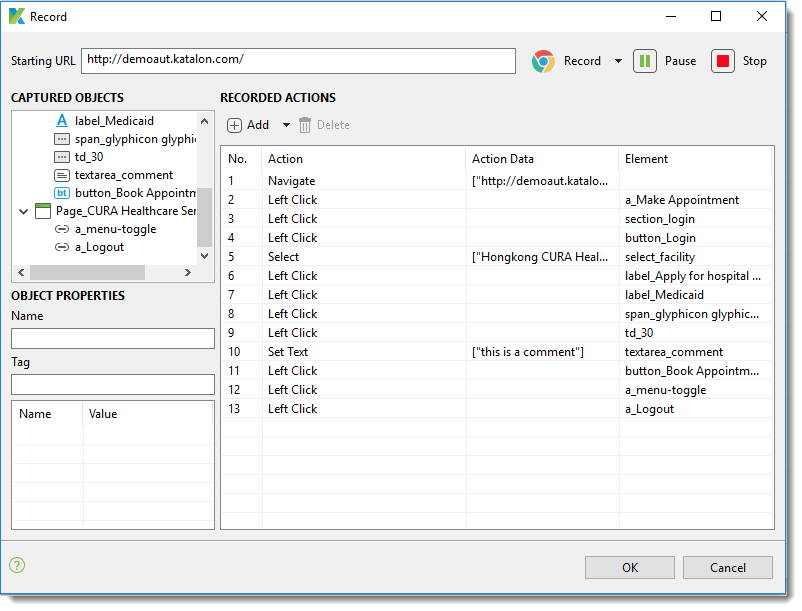Click the textarea_comment object icon
This screenshot has width=802, height=611.
(62, 175)
